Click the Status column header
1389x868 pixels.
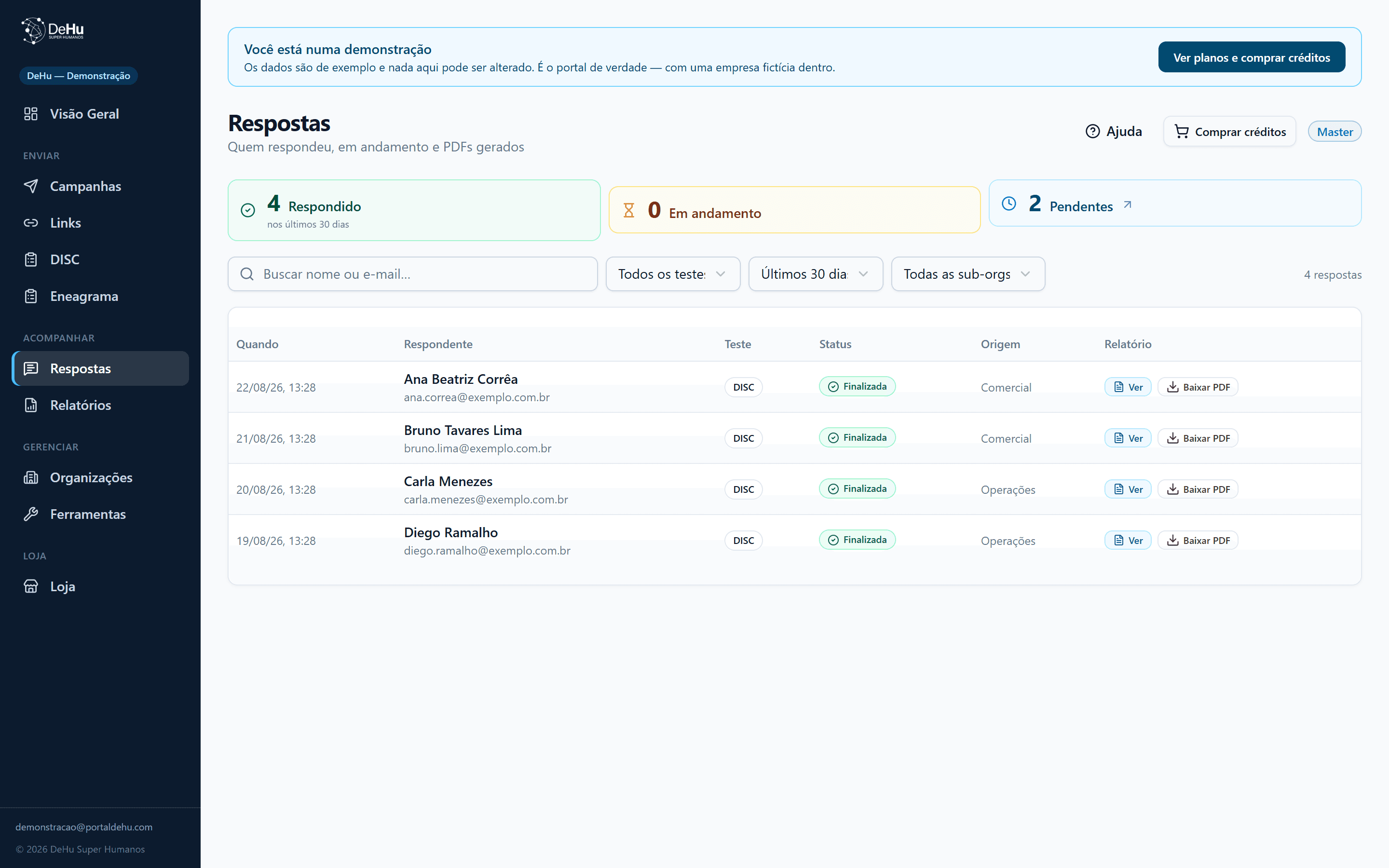tap(835, 344)
